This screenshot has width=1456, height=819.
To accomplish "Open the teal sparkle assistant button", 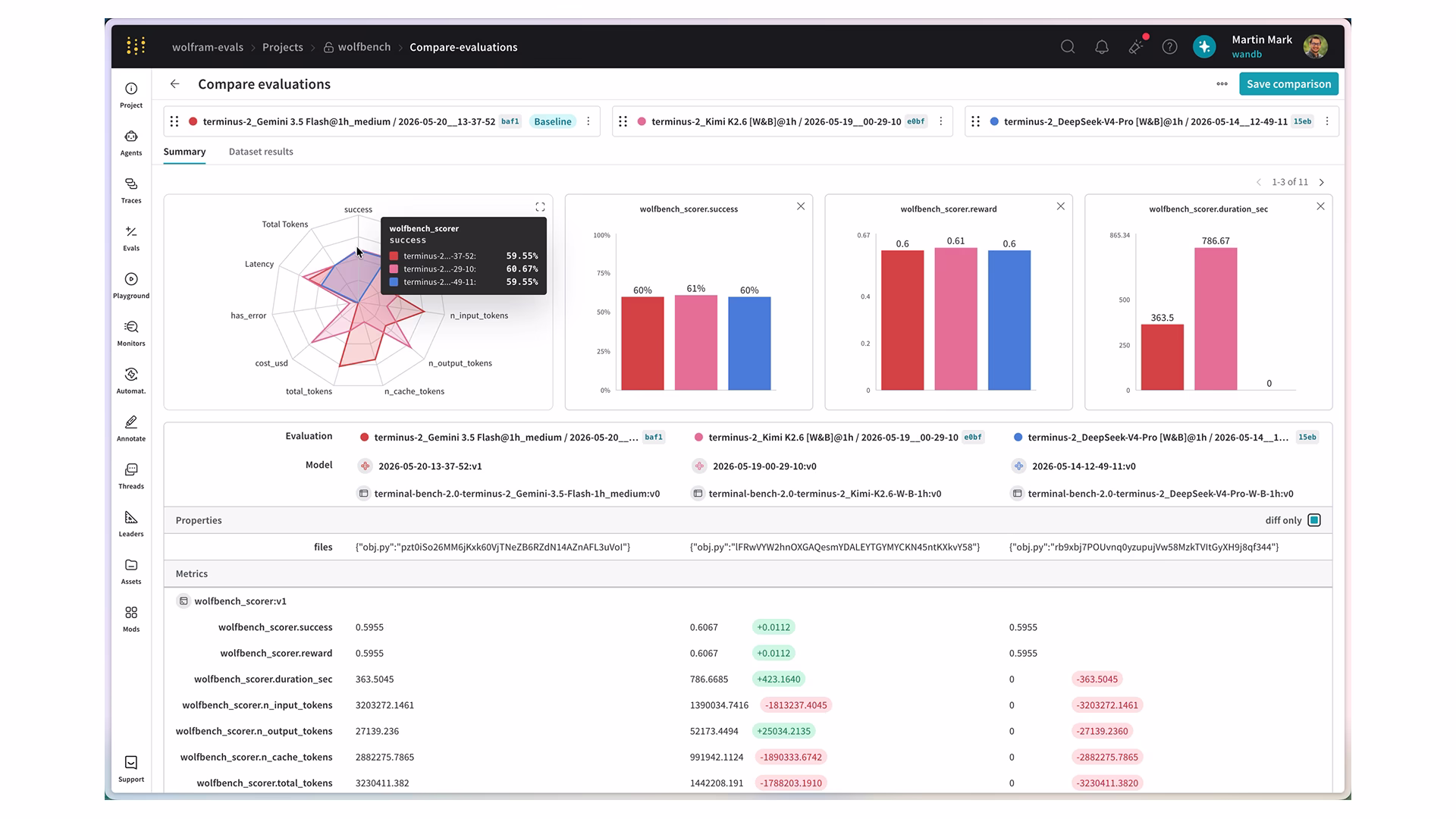I will click(x=1204, y=47).
